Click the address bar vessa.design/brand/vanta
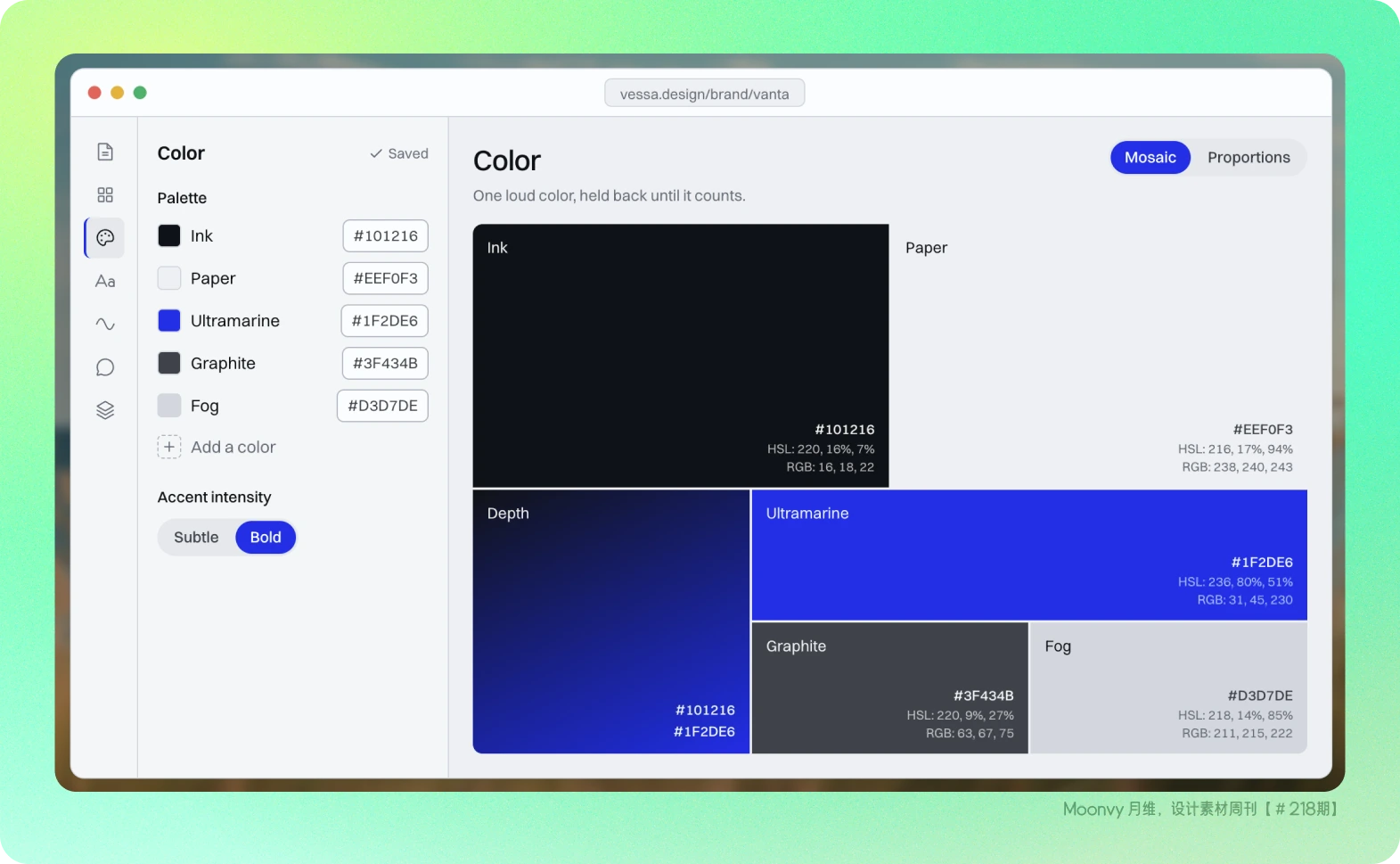Image resolution: width=1400 pixels, height=864 pixels. [704, 94]
